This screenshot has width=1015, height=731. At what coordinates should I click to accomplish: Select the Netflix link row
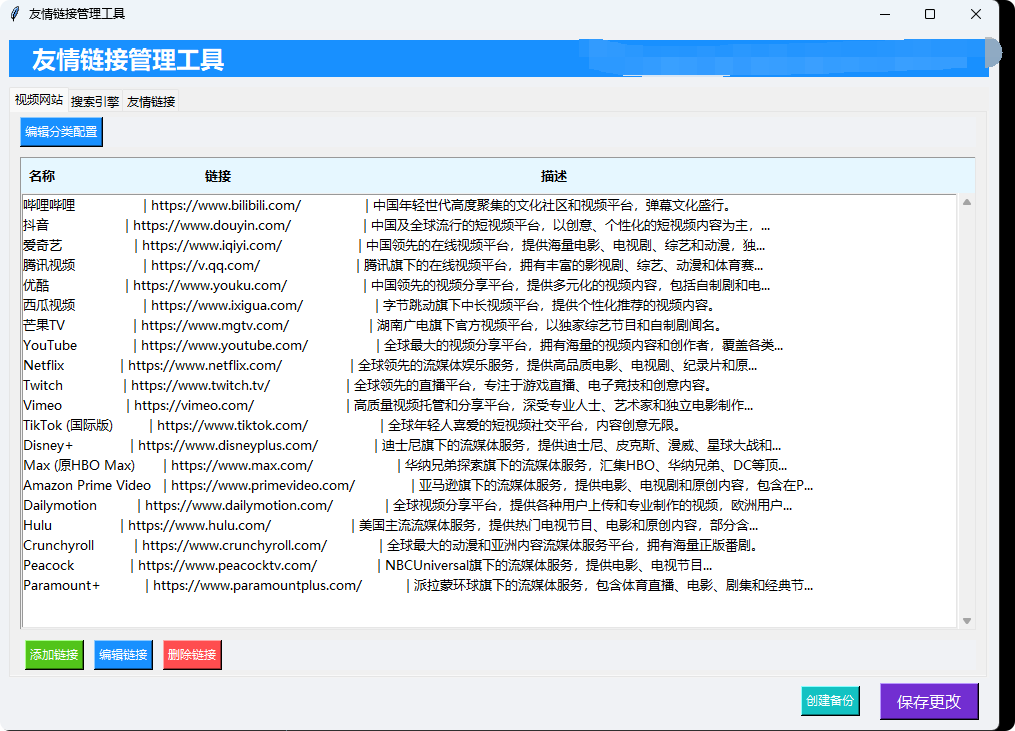click(x=489, y=365)
